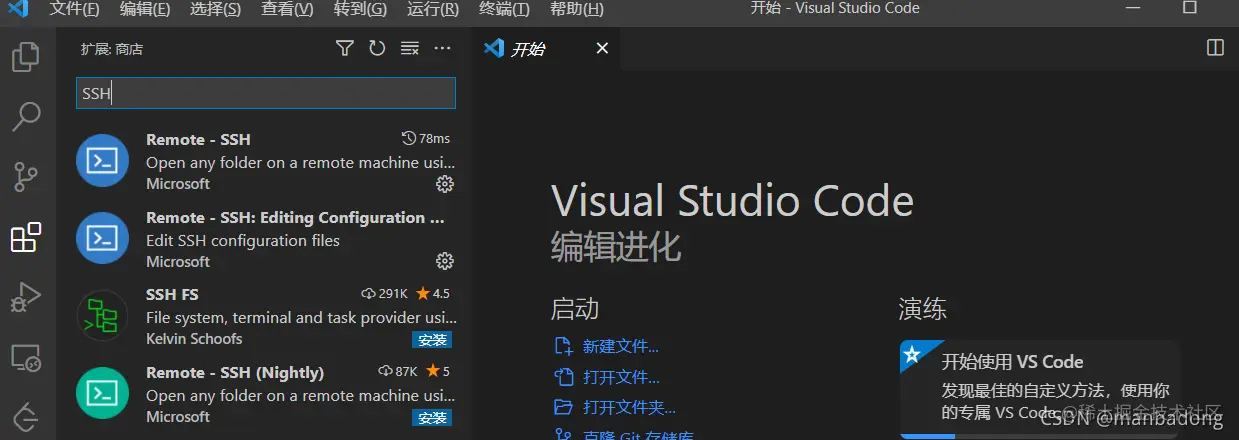Open the Explorer view in activity bar
1239x440 pixels.
pos(25,56)
